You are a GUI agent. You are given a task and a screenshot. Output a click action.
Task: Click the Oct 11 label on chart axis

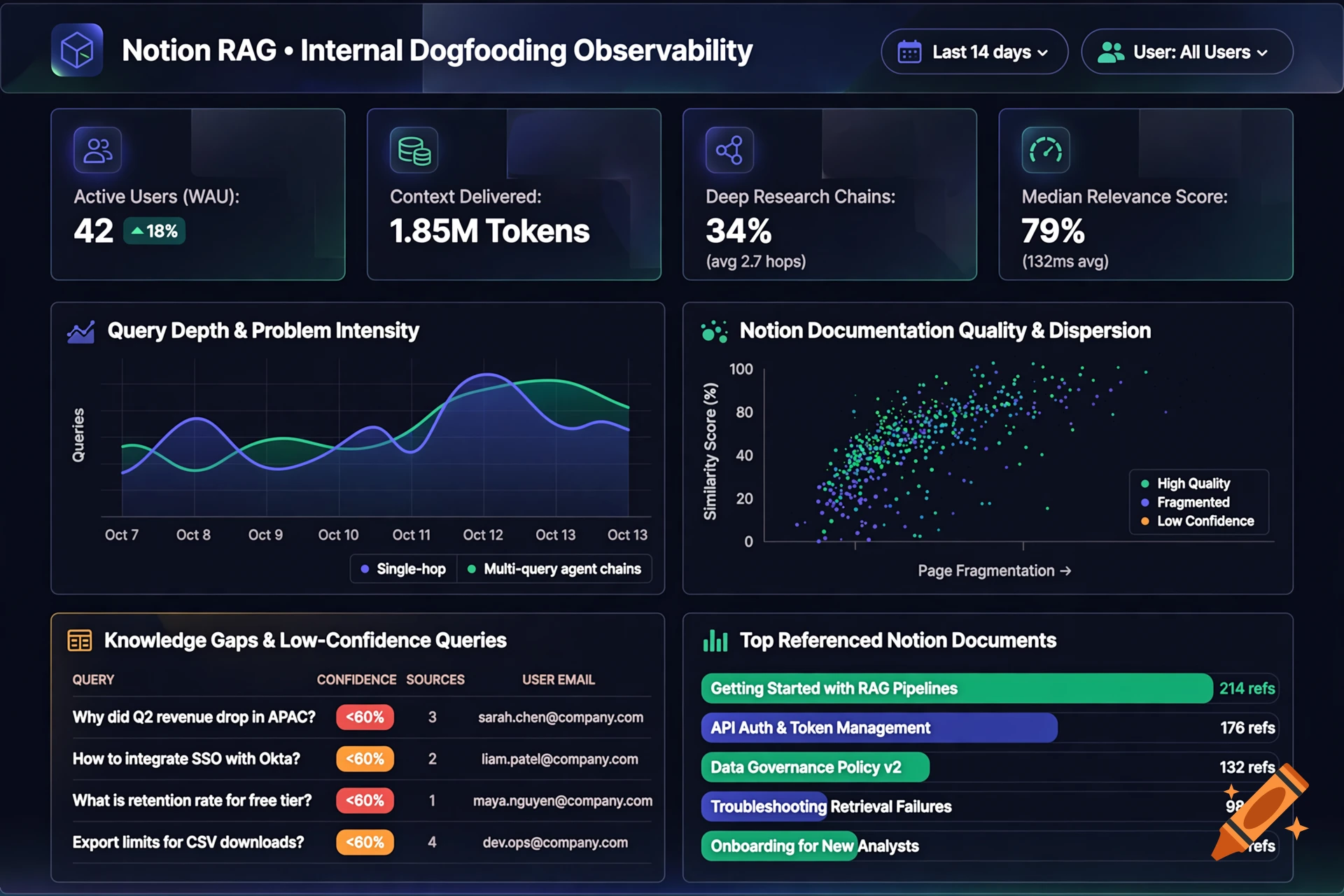click(411, 535)
